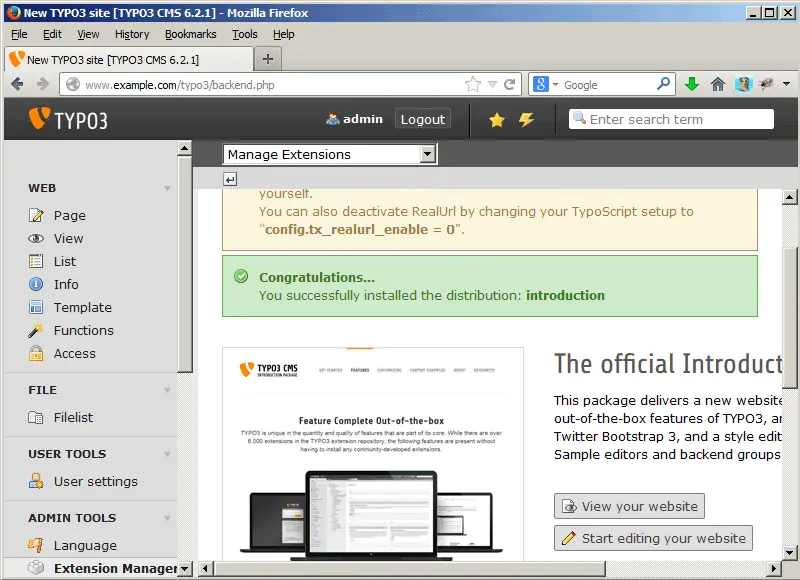
Task: Open the History menu
Action: point(132,34)
